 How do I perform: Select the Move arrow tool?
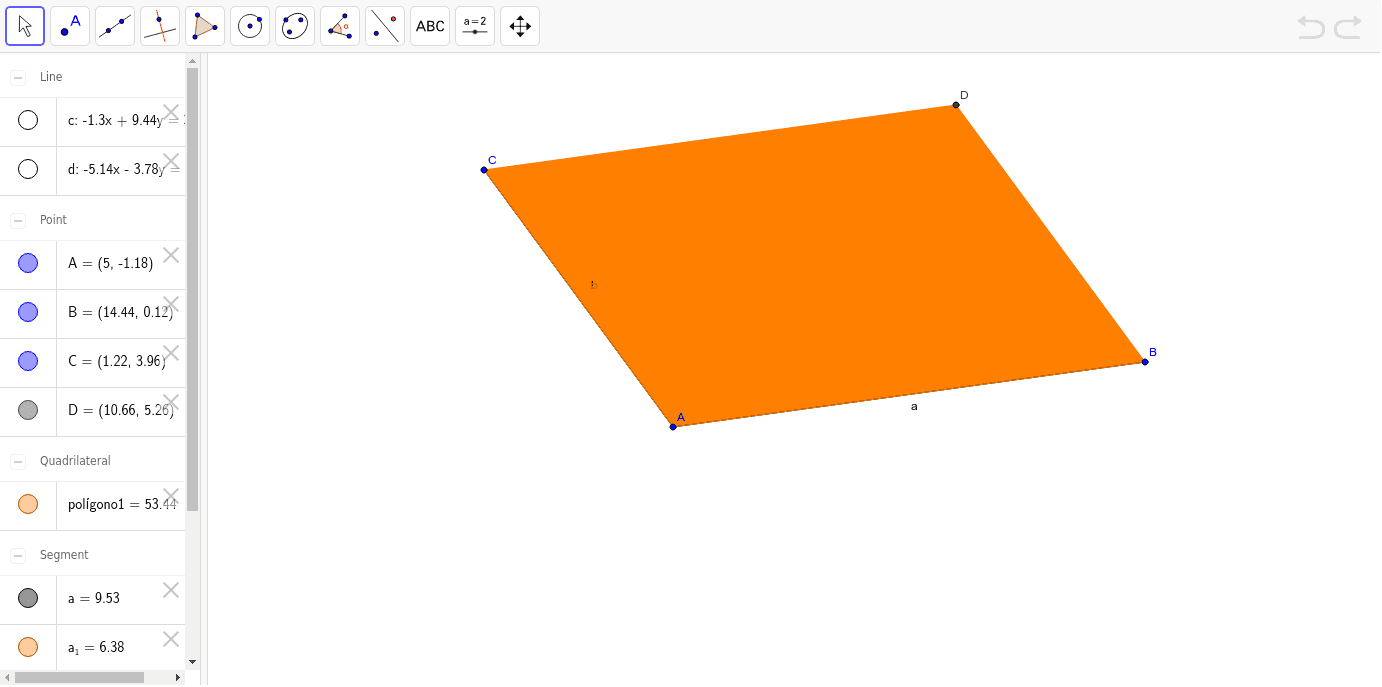tap(25, 26)
